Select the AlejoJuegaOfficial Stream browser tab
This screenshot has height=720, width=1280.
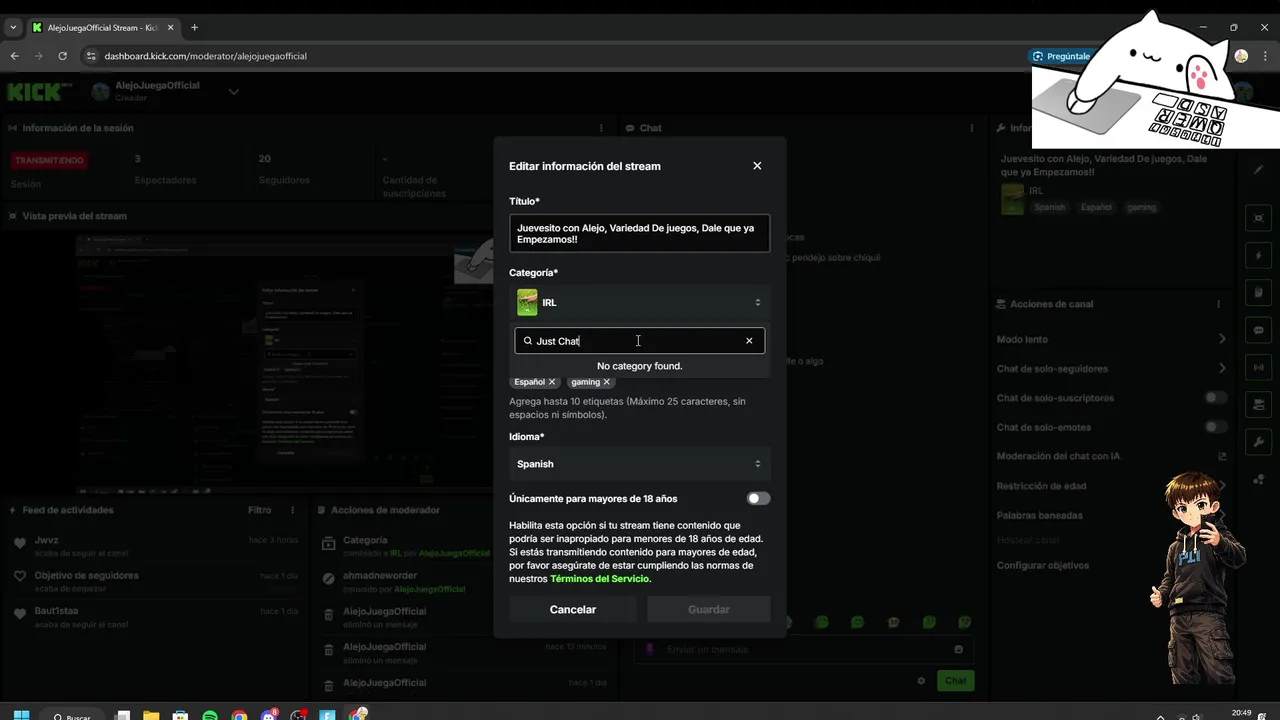click(102, 27)
